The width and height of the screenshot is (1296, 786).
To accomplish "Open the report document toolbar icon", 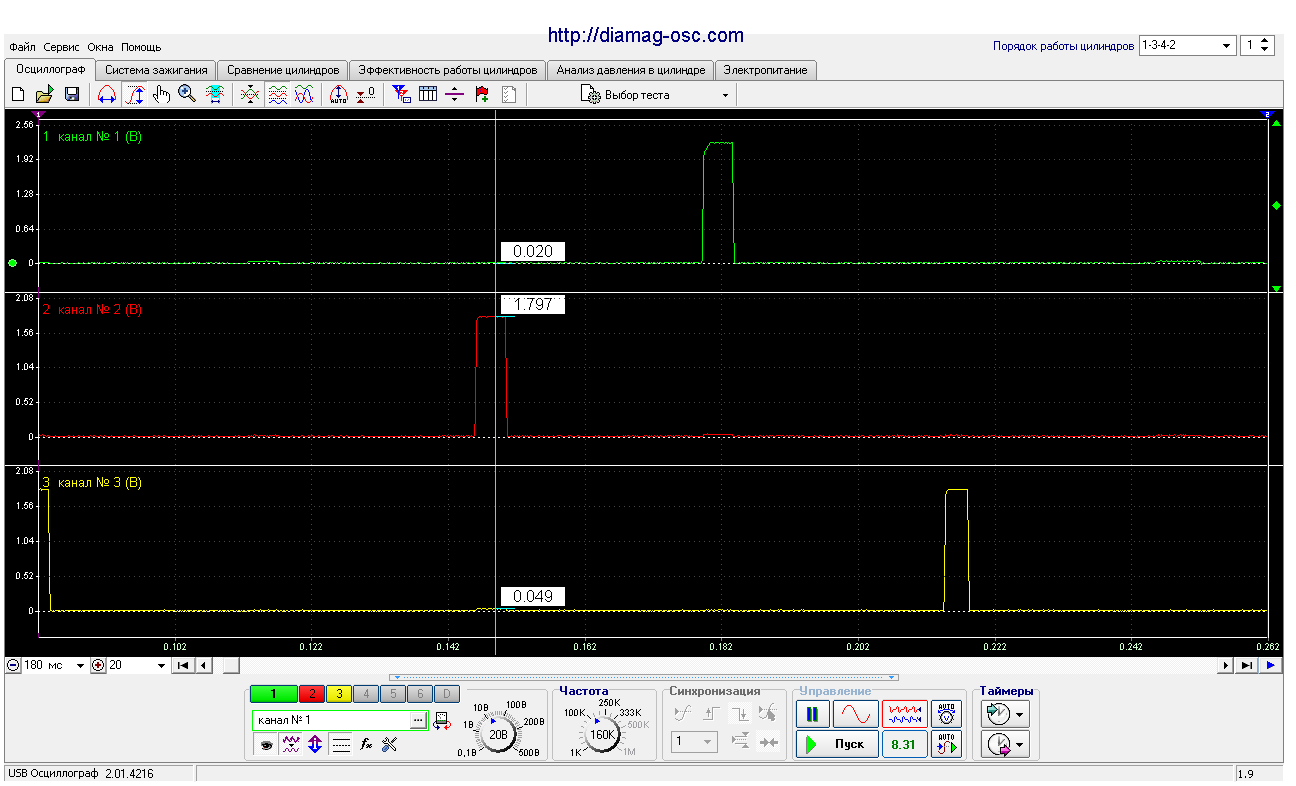I will tap(509, 94).
